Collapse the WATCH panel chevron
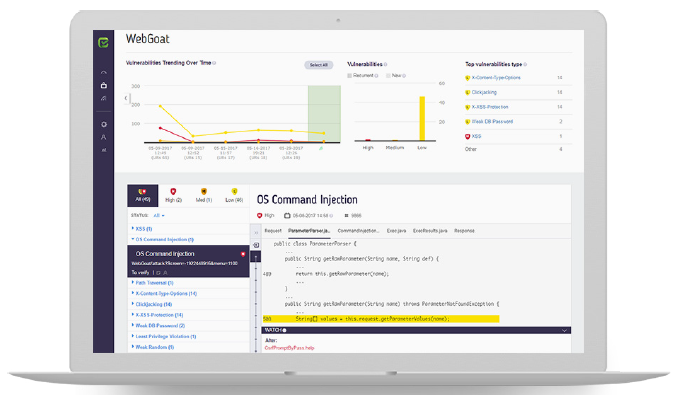 point(564,330)
